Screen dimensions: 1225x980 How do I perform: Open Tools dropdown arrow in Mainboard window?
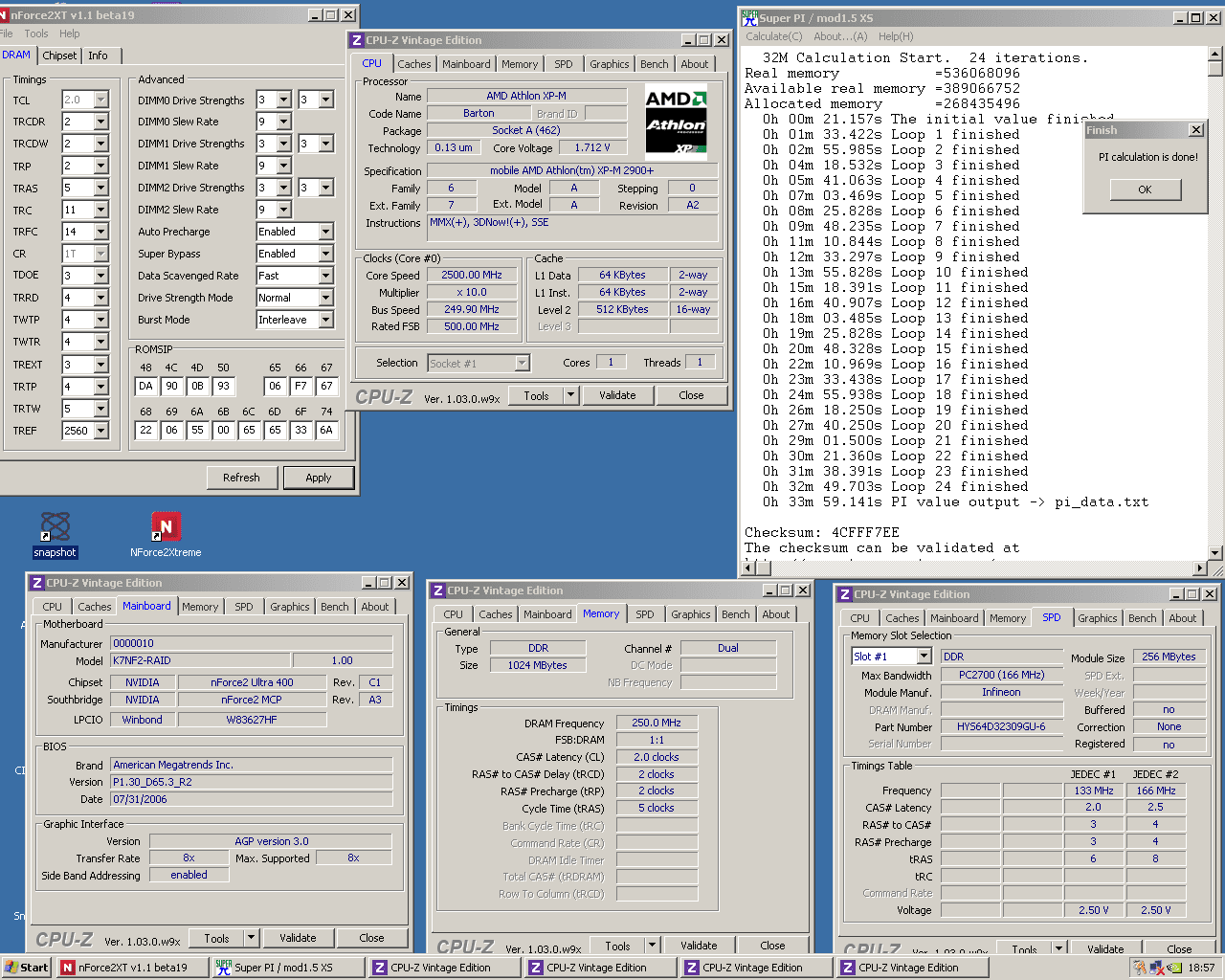pos(252,938)
